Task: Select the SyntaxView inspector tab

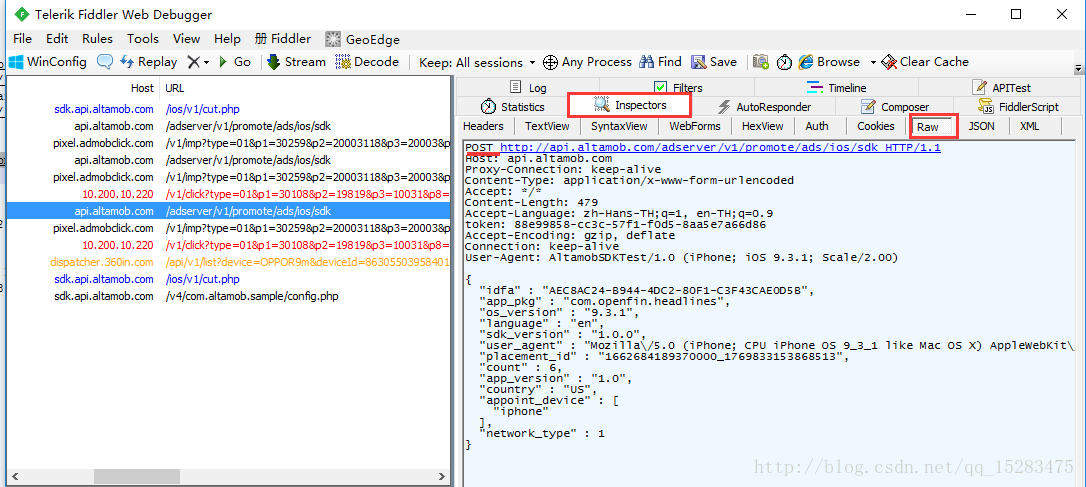Action: point(619,126)
